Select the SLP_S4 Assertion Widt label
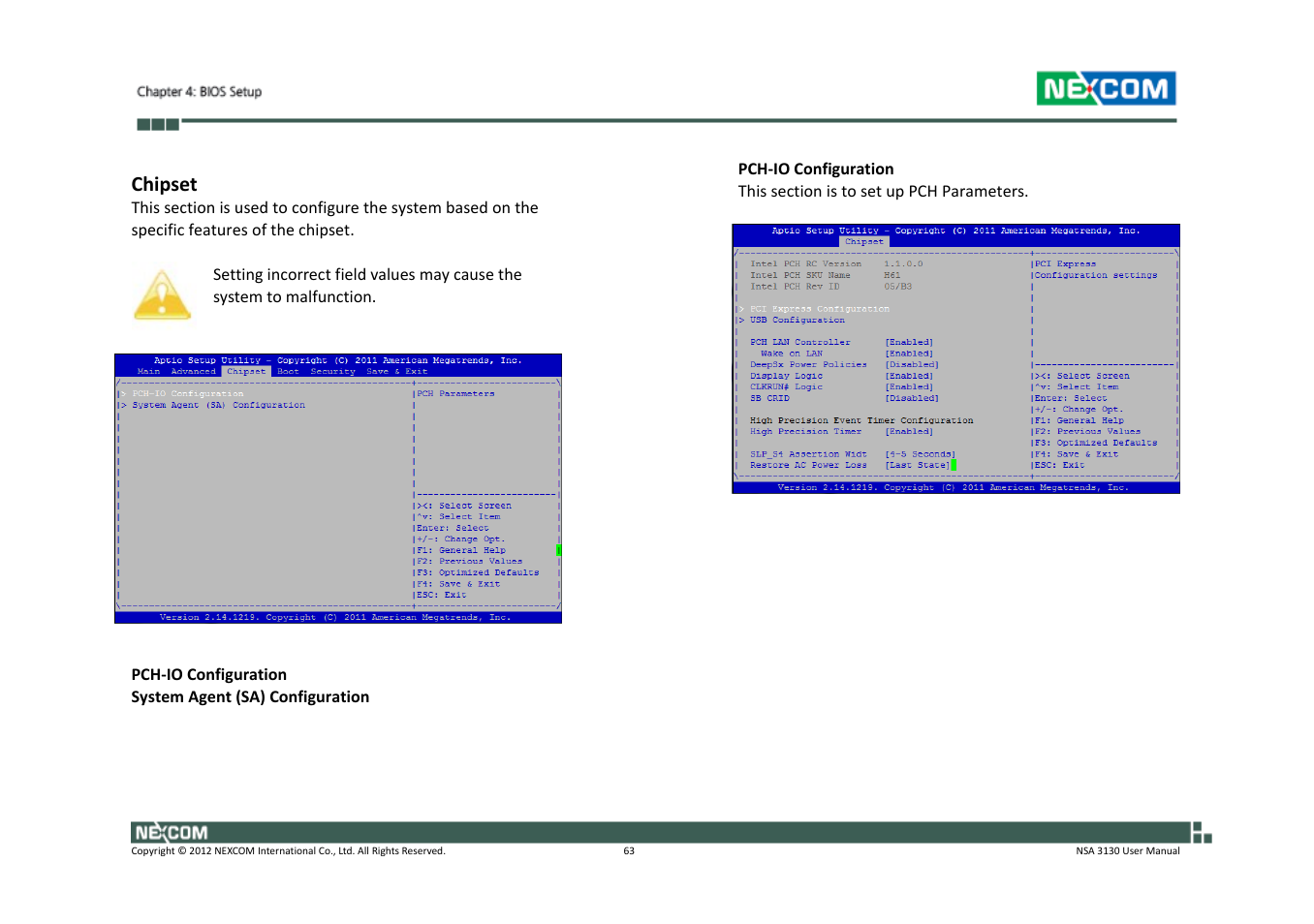This screenshot has height=924, width=1314. (x=809, y=454)
